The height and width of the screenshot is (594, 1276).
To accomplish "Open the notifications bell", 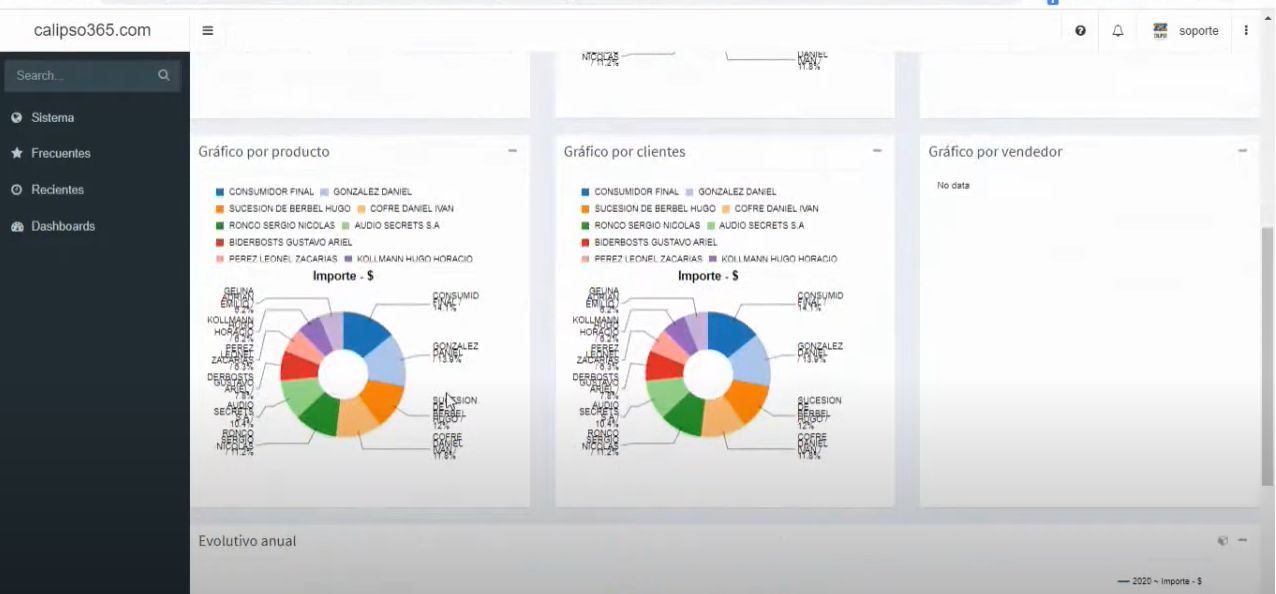I will point(1118,31).
